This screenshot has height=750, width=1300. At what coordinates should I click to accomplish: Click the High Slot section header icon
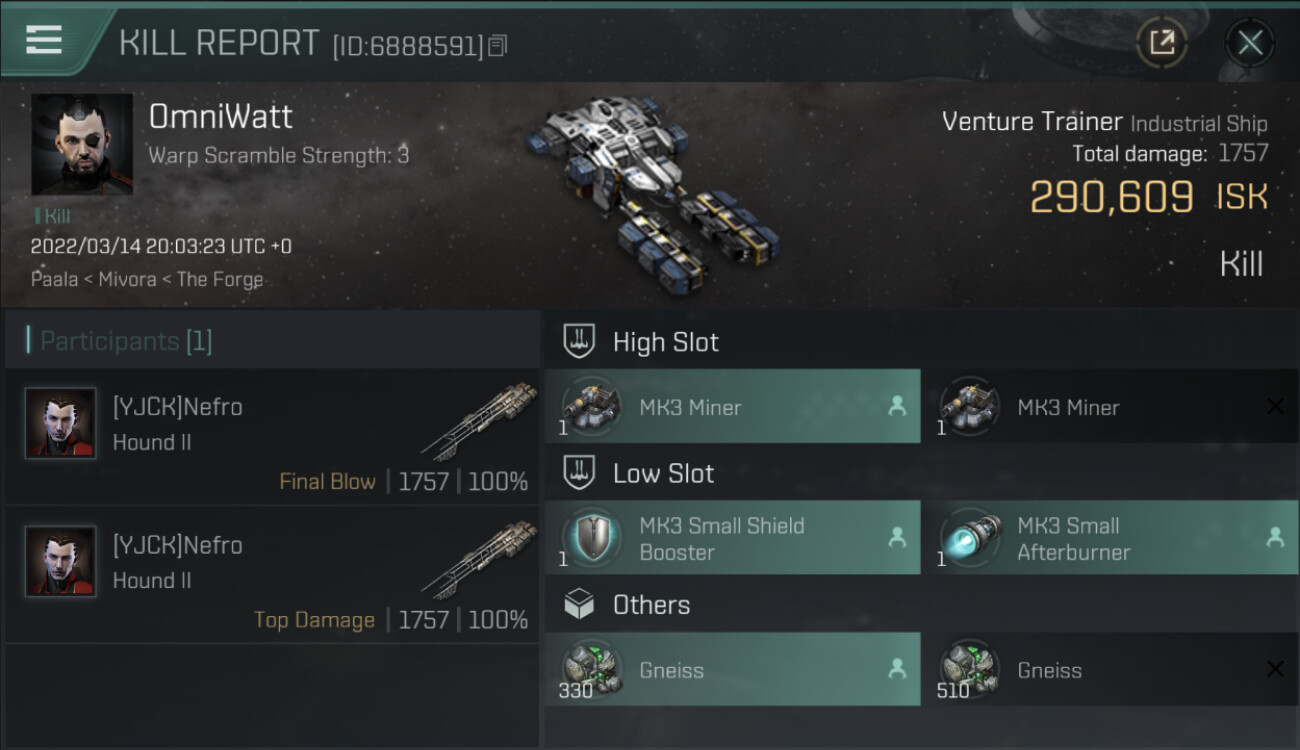pos(580,341)
